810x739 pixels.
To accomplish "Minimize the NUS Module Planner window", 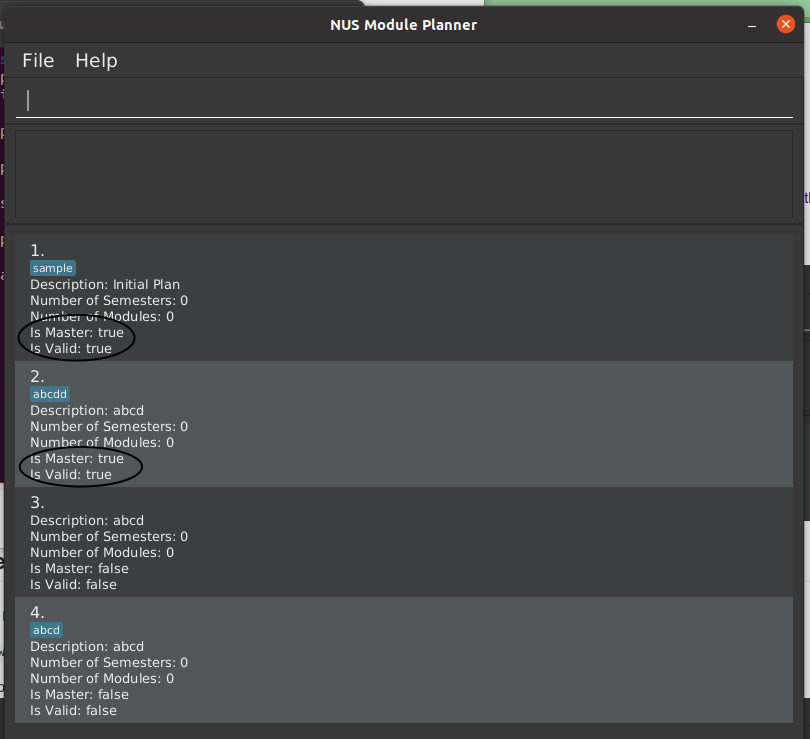I will (752, 25).
